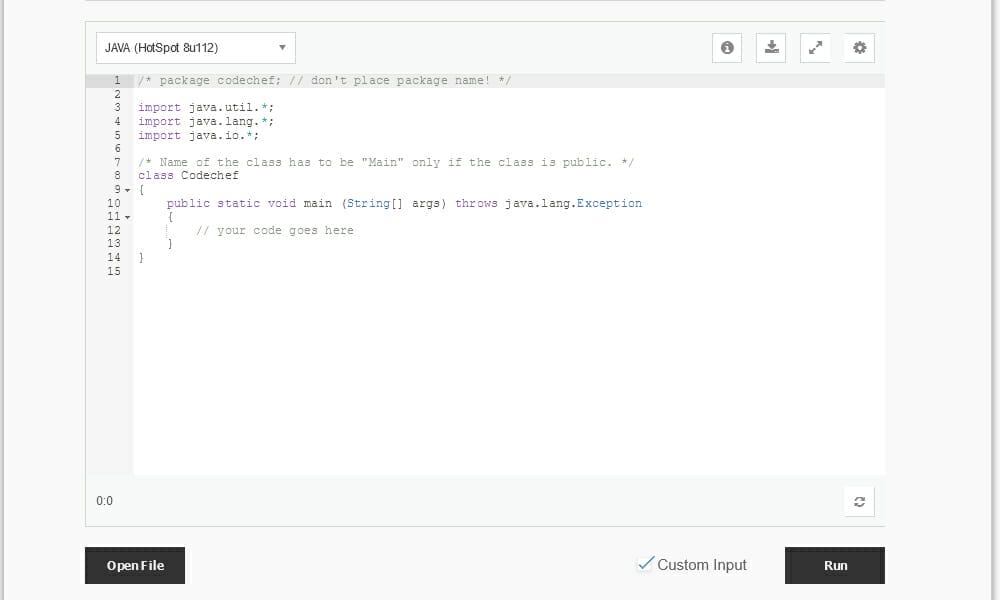Click the 0:0 cursor position indicator

pos(104,501)
